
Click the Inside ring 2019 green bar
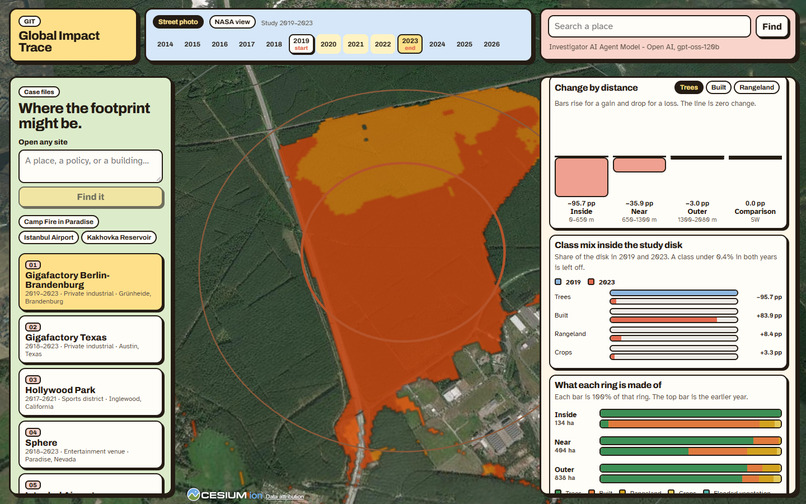click(690, 413)
